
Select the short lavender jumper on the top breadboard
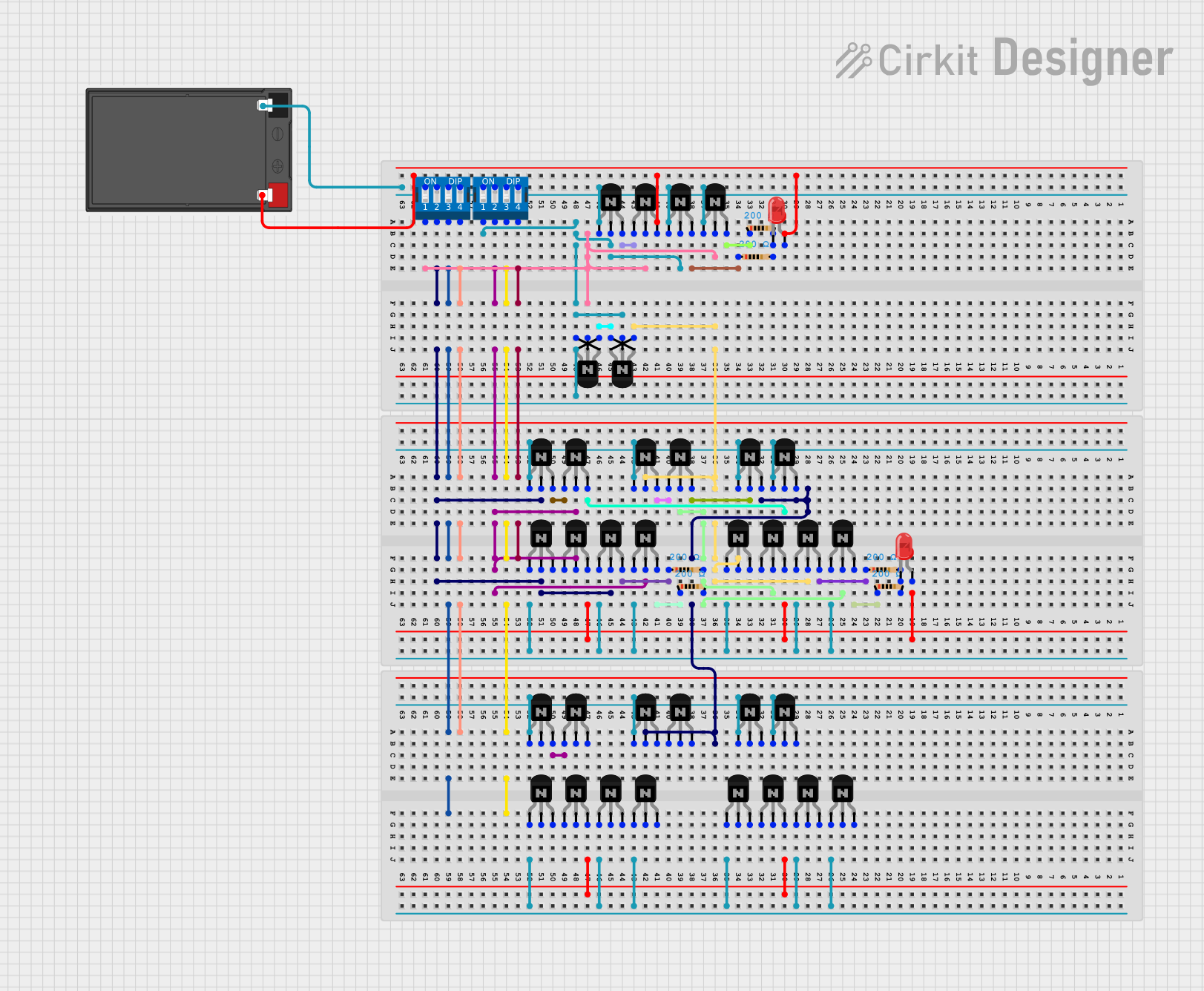628,245
